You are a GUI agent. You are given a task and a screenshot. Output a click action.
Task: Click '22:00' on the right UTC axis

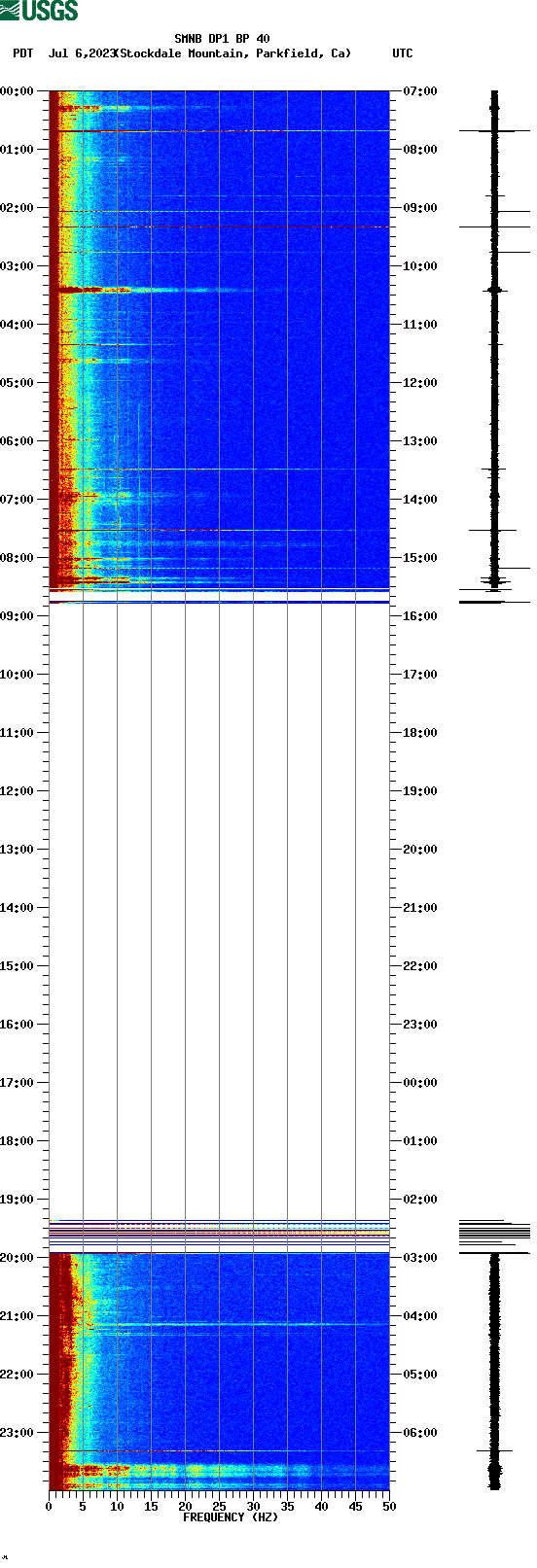click(420, 966)
